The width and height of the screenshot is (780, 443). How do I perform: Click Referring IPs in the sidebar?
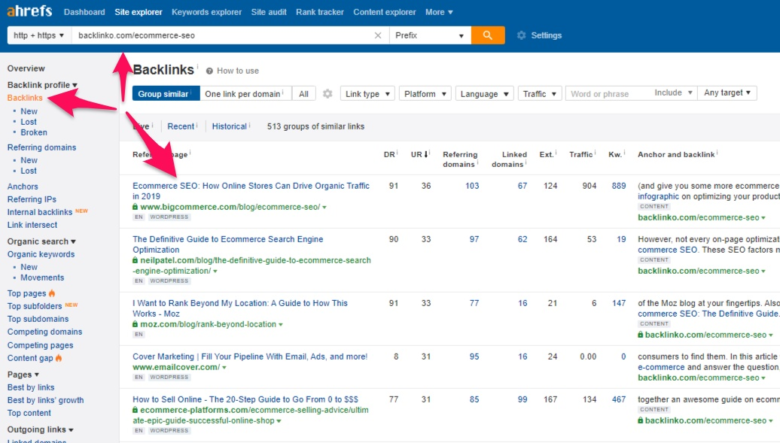coord(32,199)
